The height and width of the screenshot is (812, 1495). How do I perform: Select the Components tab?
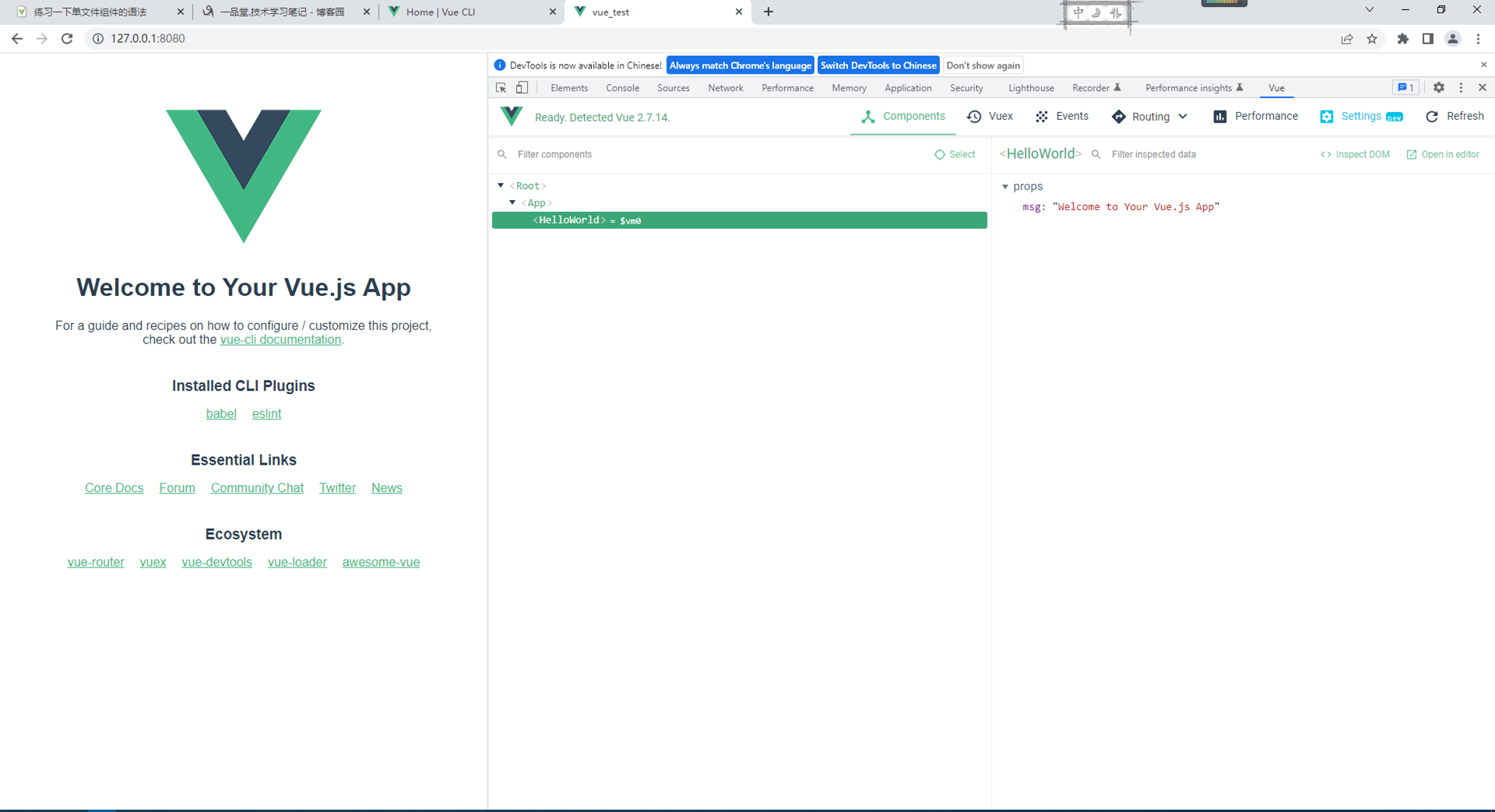(903, 116)
